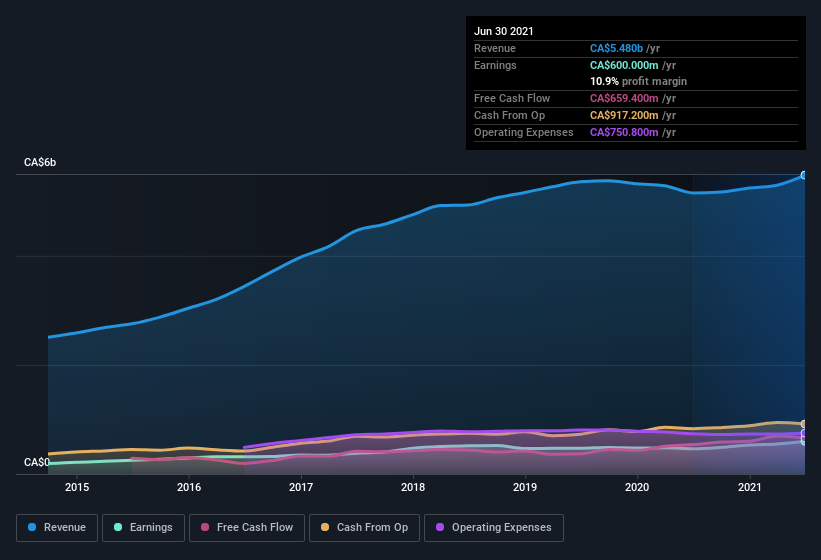Click the 2020 x-axis label
The image size is (821, 560).
[x=637, y=487]
